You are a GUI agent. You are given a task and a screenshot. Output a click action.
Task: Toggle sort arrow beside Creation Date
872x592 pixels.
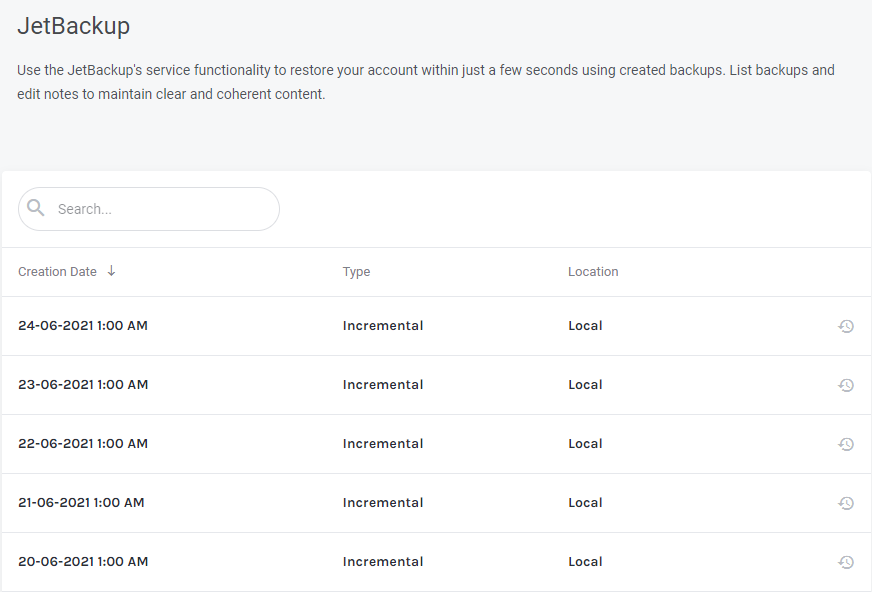click(111, 271)
